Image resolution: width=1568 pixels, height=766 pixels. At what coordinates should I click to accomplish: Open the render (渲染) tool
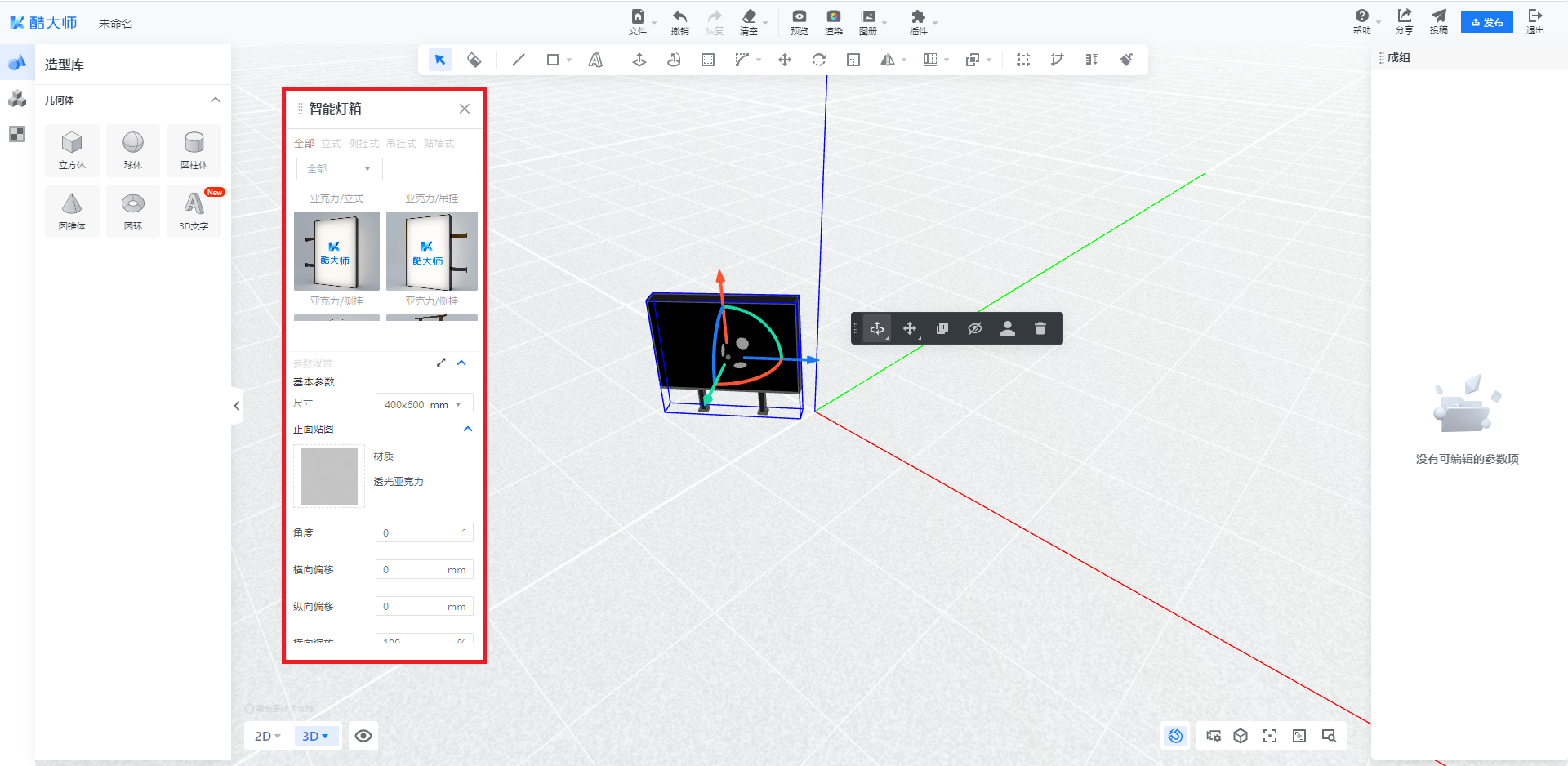(x=834, y=22)
